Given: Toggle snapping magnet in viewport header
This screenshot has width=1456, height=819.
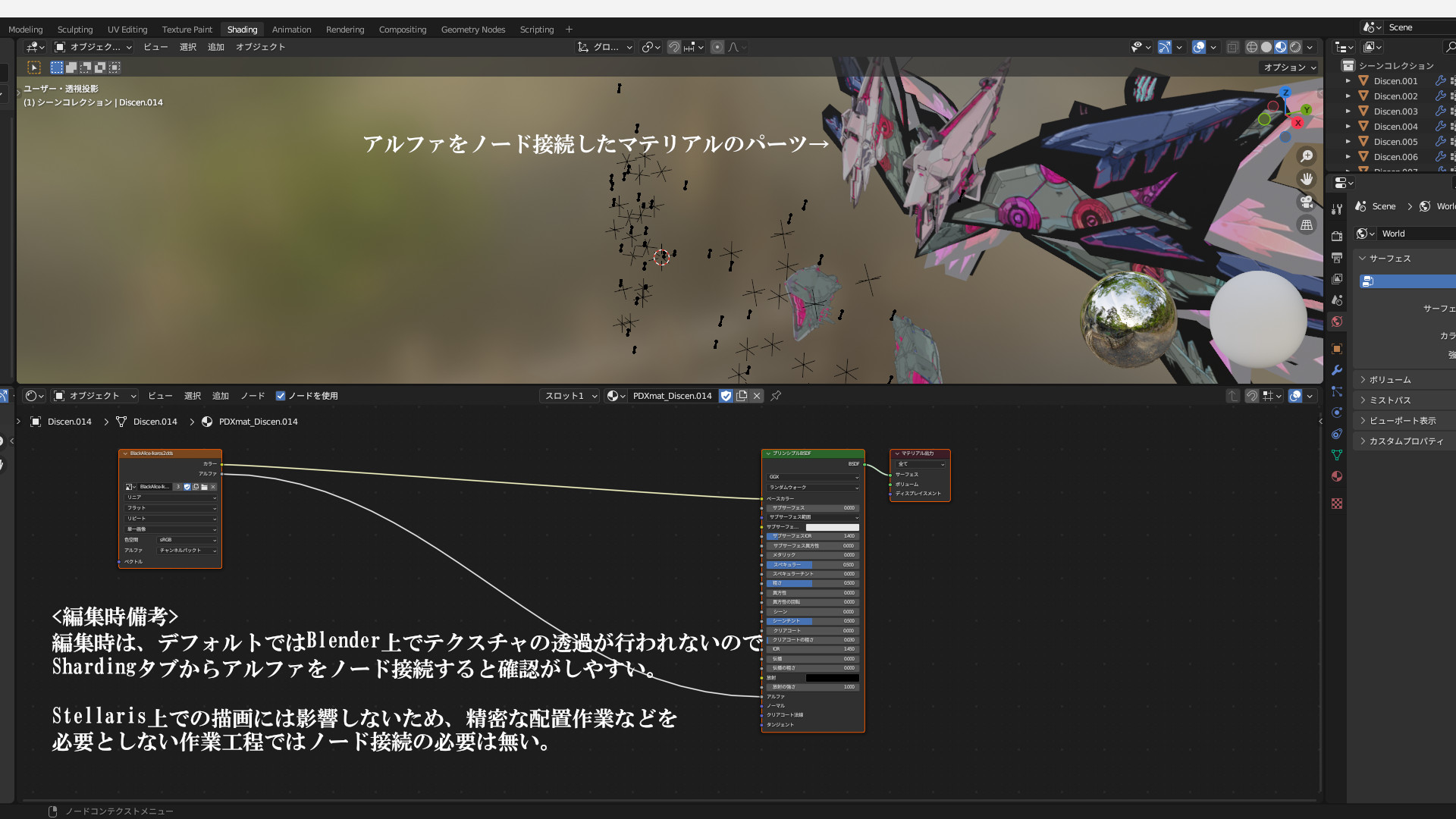Looking at the screenshot, I should coord(673,47).
